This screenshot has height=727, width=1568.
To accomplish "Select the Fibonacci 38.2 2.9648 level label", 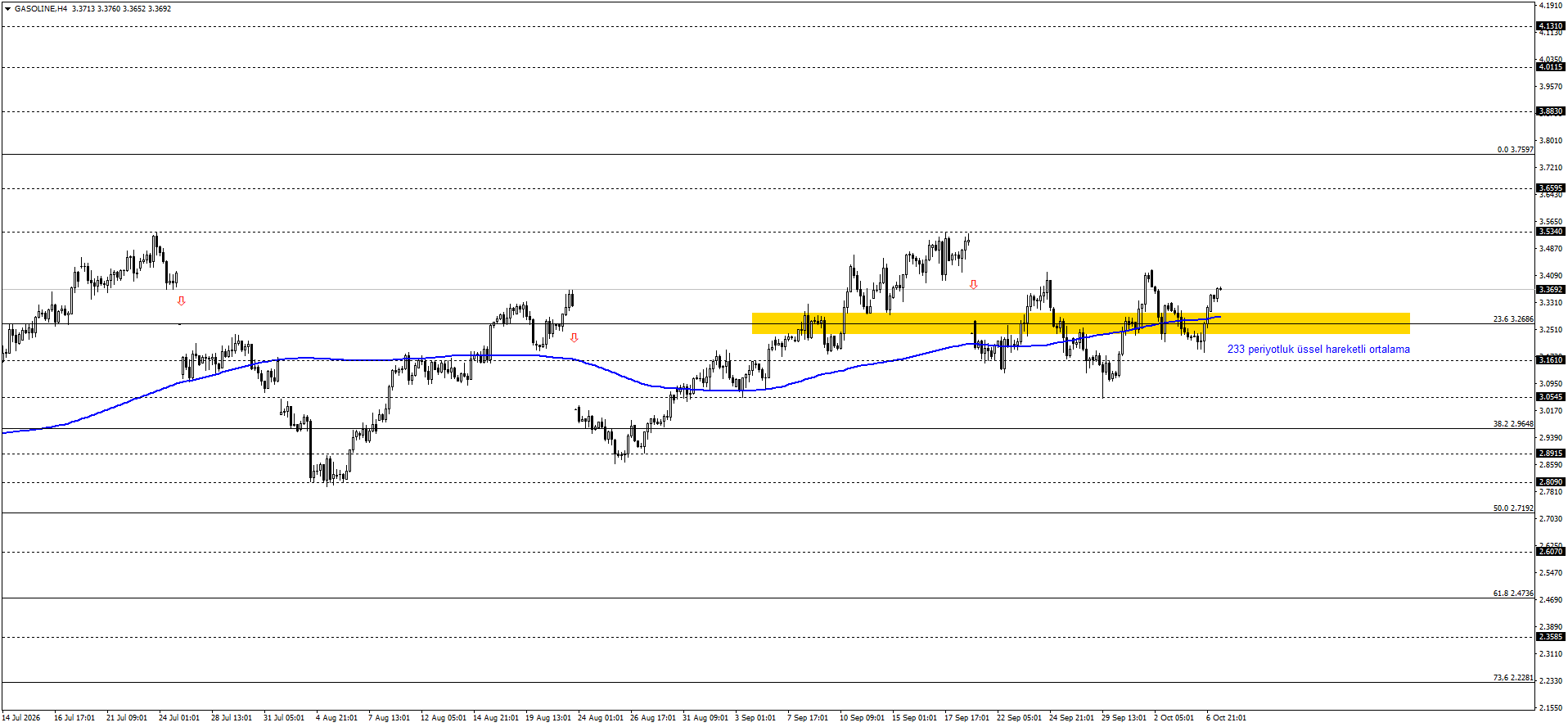I will pyautogui.click(x=1513, y=424).
